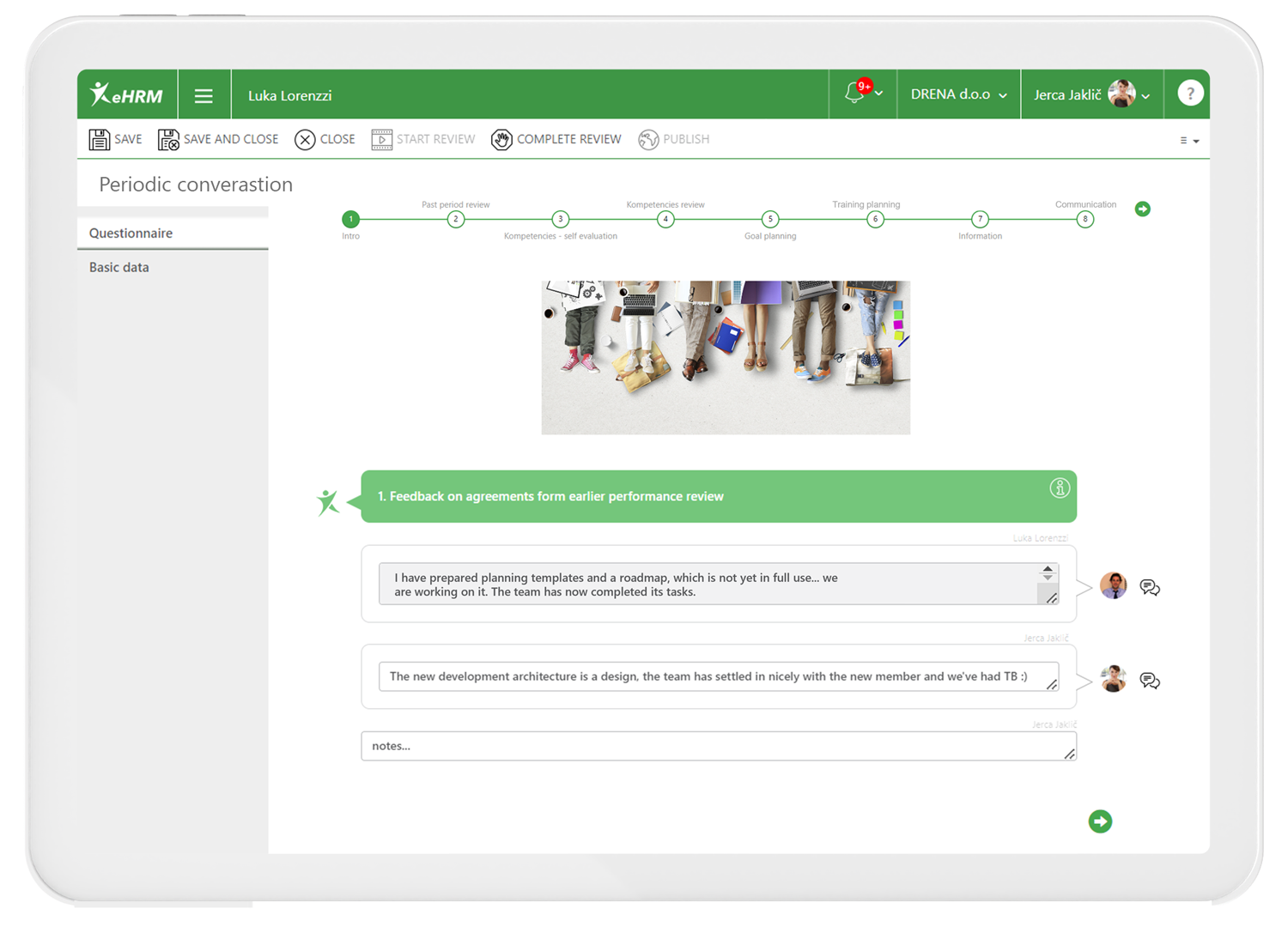Click the green next arrow at the bottom
The height and width of the screenshot is (933, 1288).
point(1101,821)
